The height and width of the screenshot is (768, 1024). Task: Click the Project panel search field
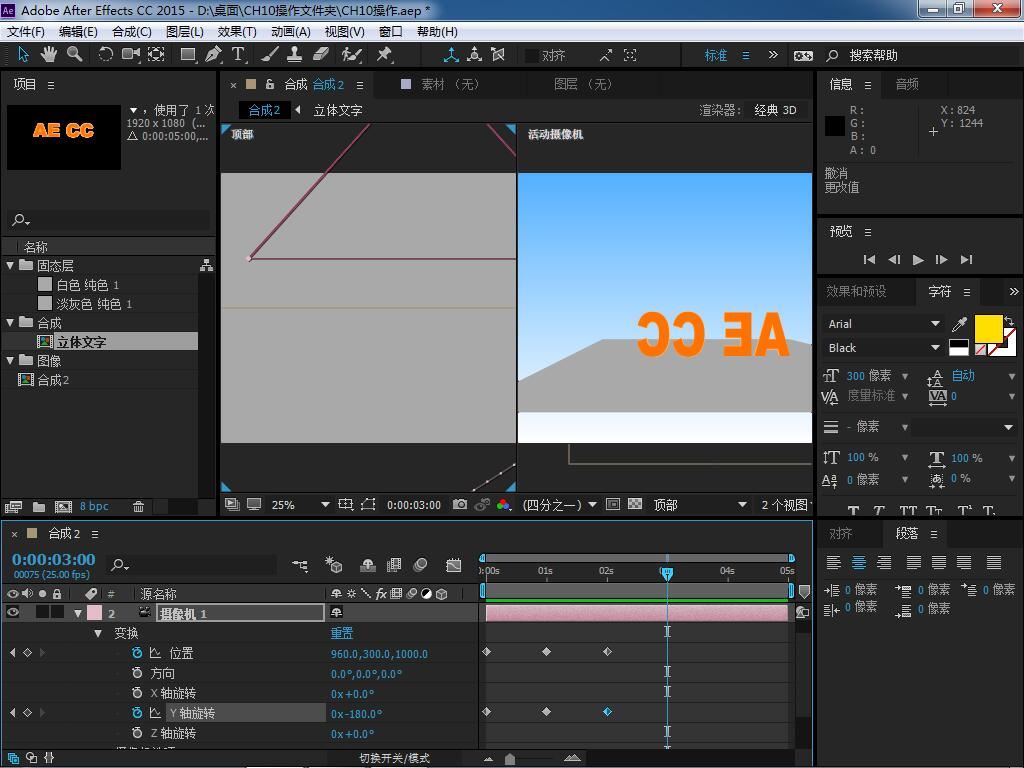[x=108, y=220]
